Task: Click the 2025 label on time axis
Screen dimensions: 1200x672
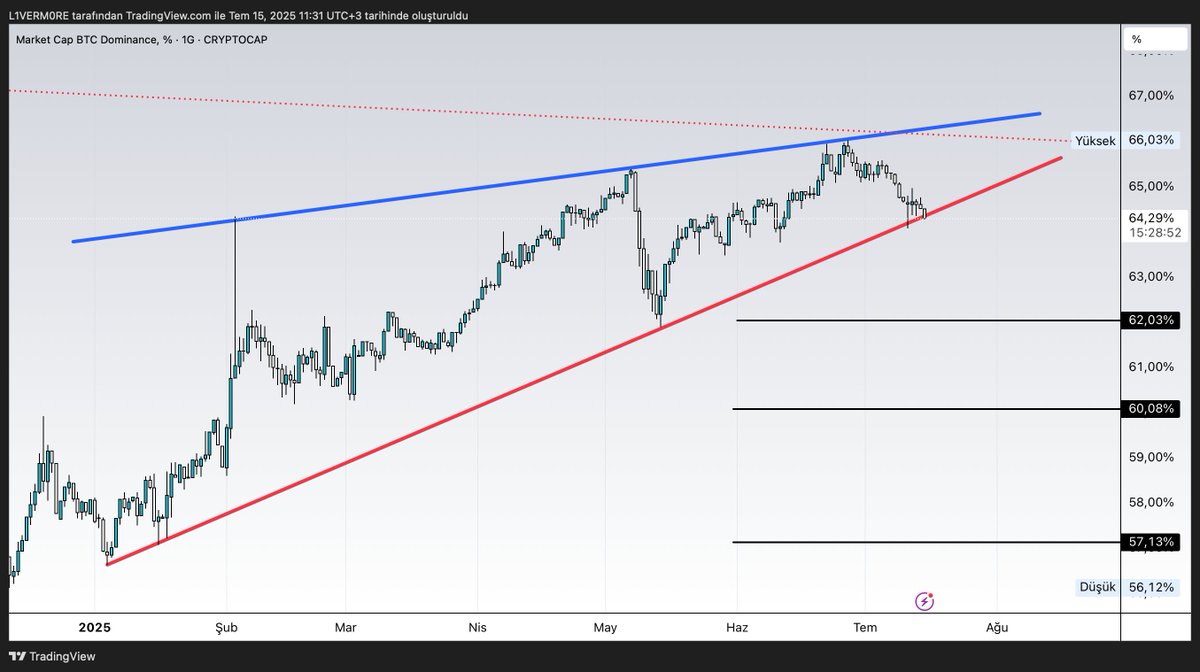Action: [95, 628]
